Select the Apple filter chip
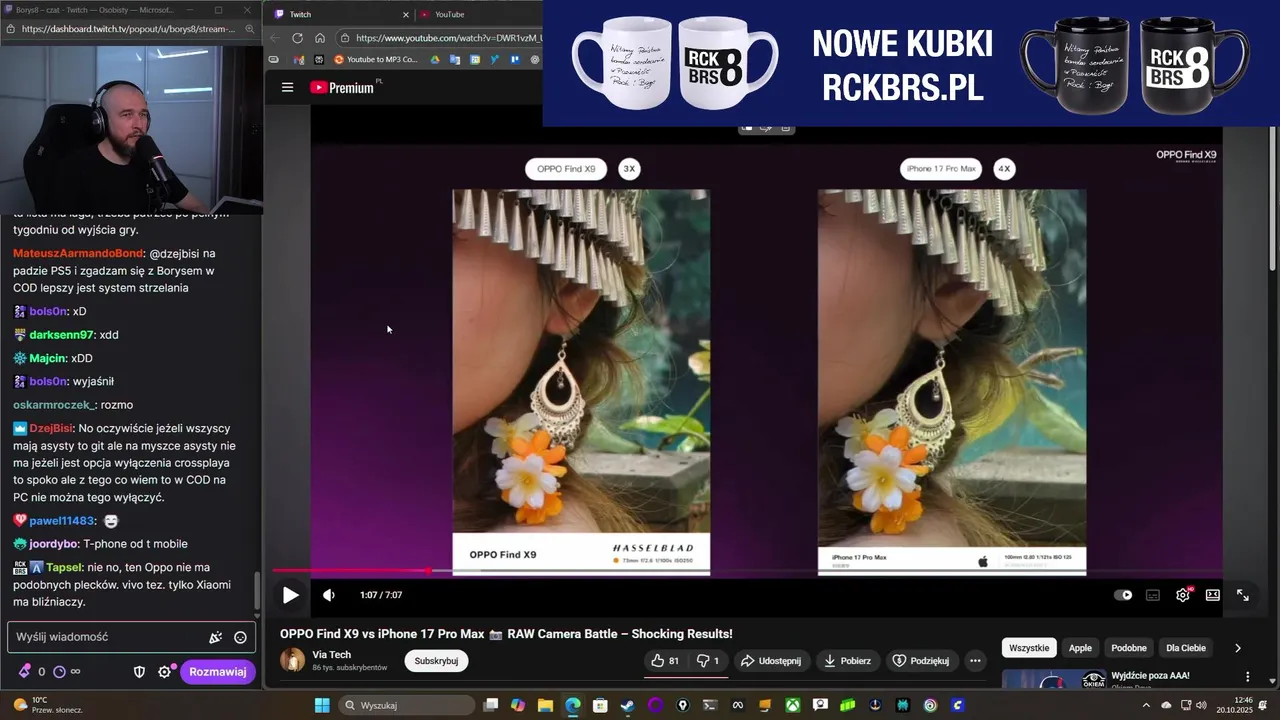 pyautogui.click(x=1081, y=648)
